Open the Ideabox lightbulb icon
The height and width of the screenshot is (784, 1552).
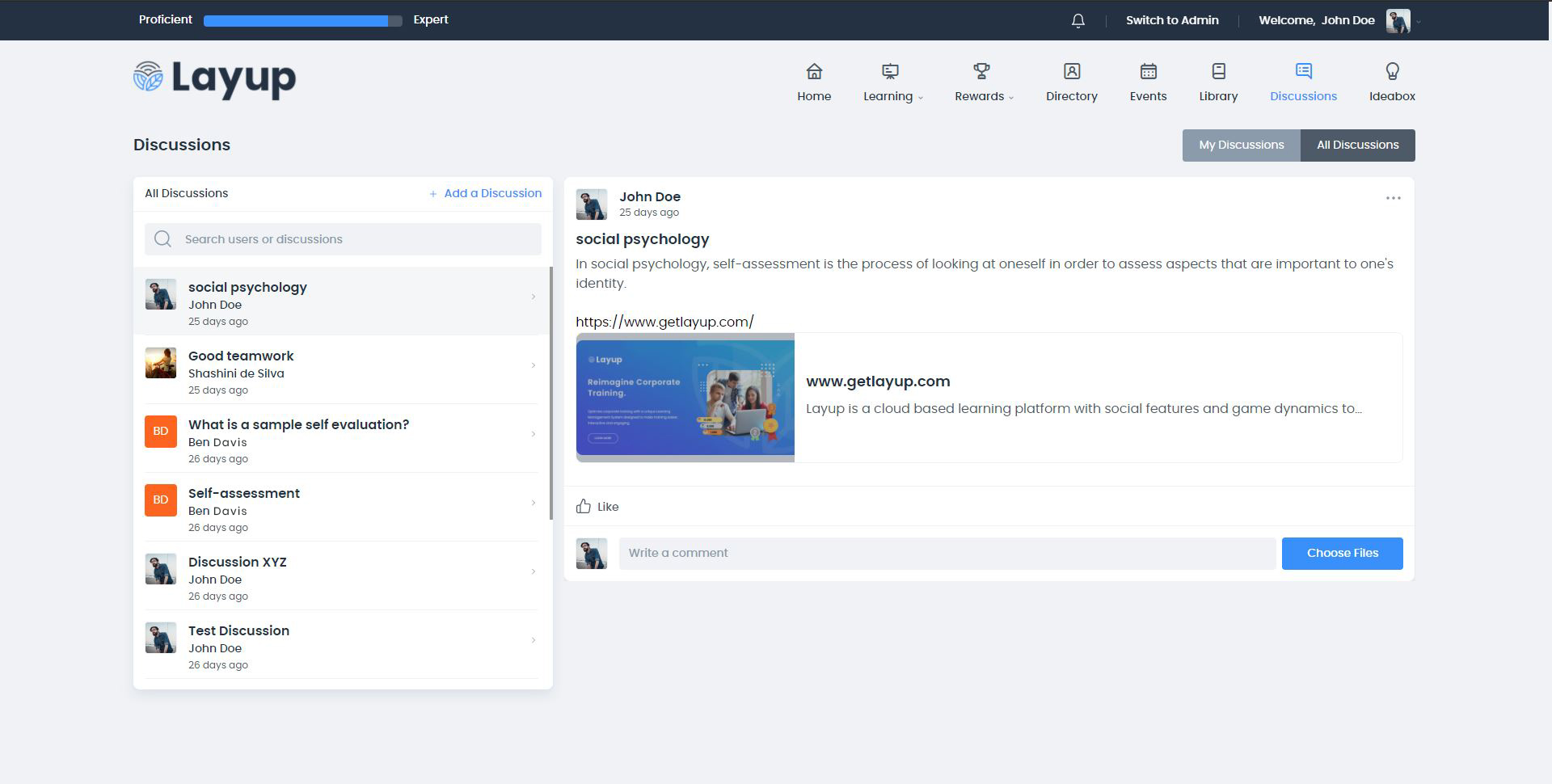coord(1391,72)
